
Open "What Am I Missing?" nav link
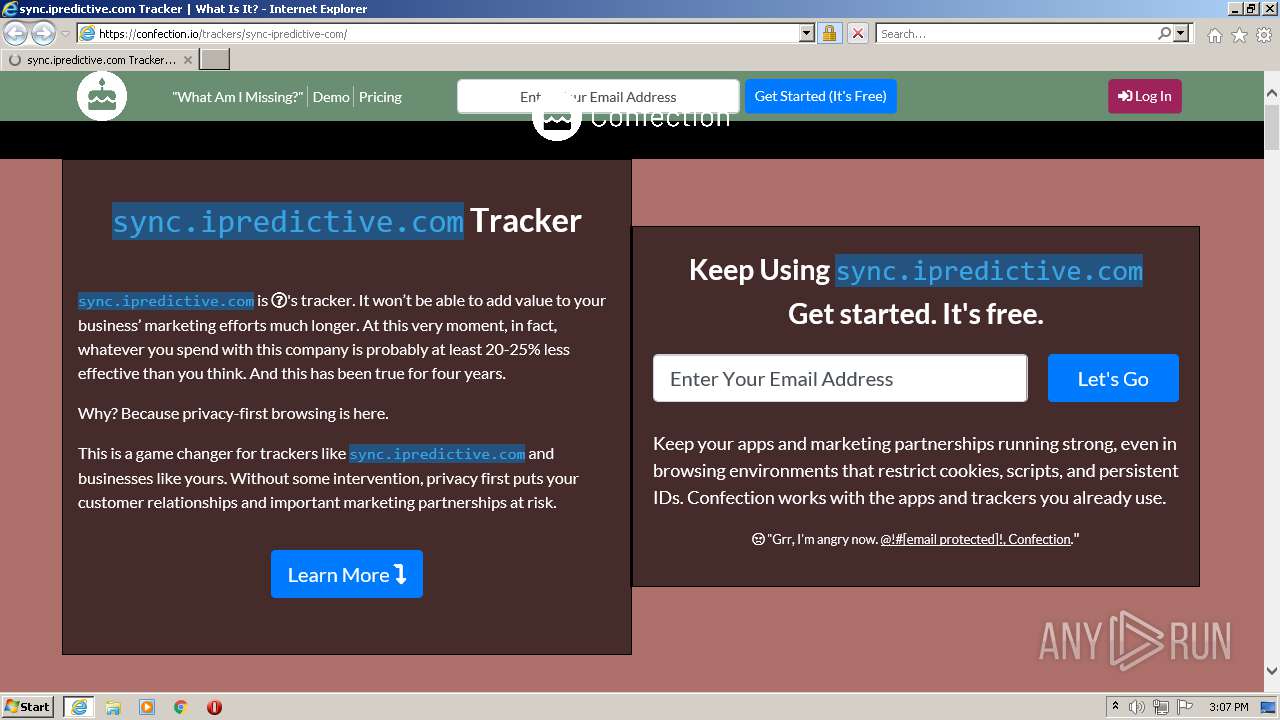pos(237,97)
